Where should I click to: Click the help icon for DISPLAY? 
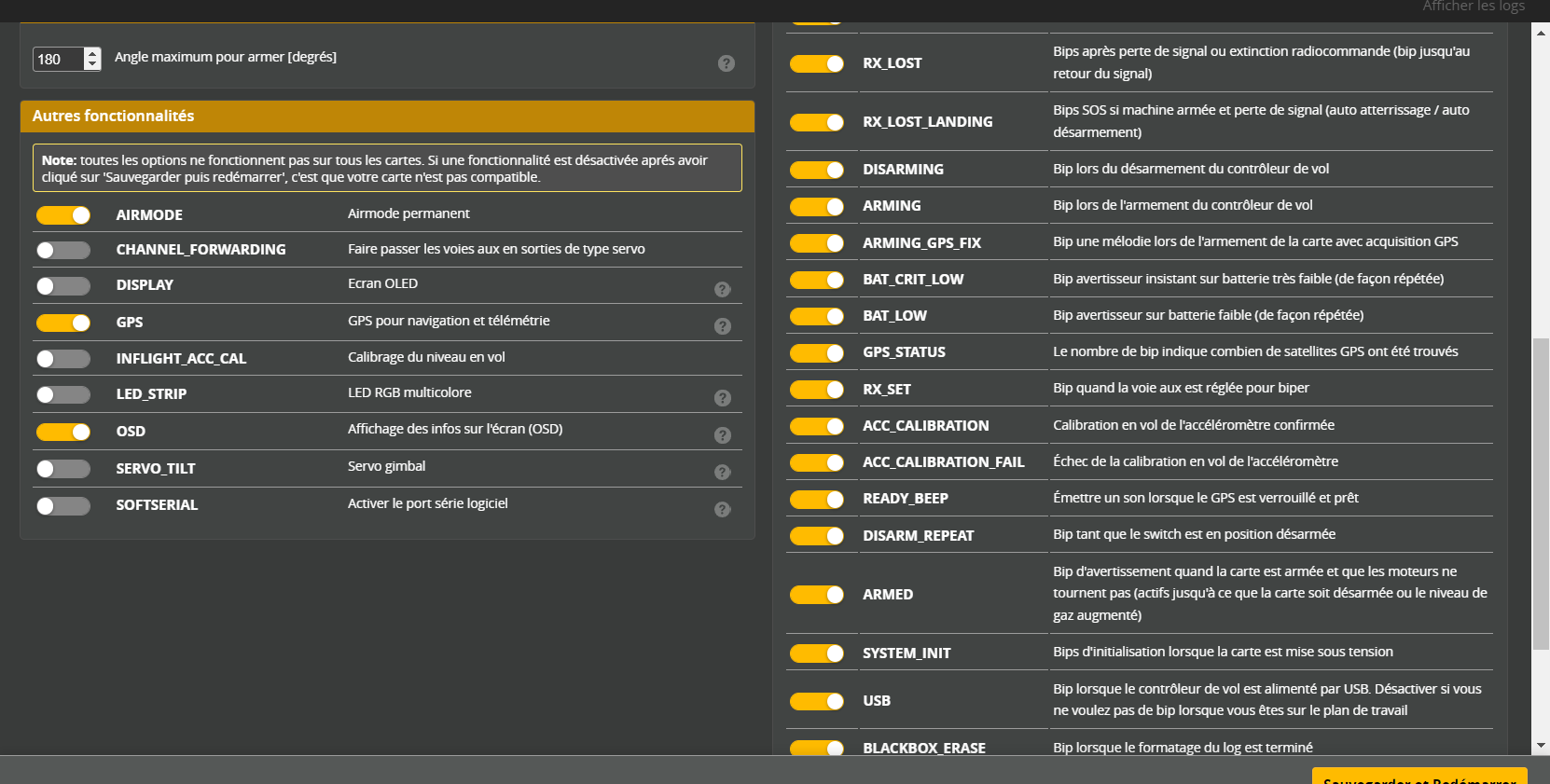pos(722,289)
